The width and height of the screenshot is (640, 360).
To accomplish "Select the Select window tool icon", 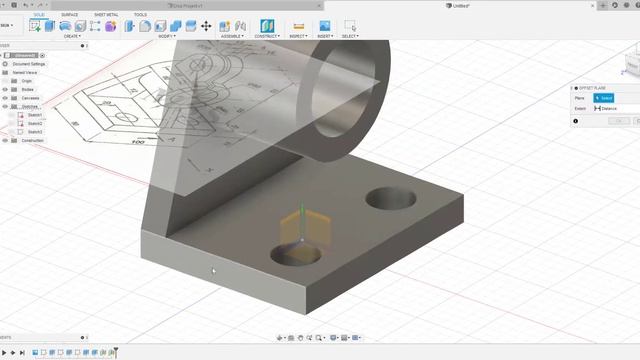I will [350, 26].
